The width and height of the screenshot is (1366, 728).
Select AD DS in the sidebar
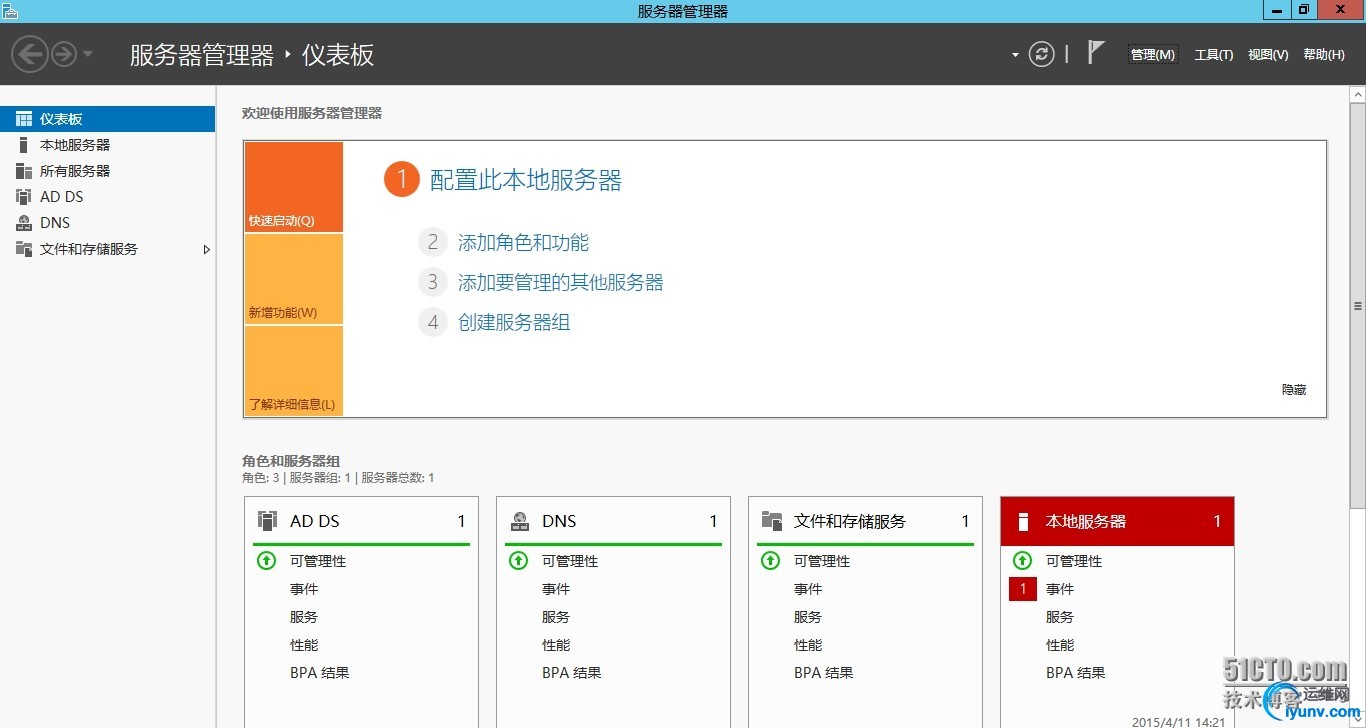point(107,197)
